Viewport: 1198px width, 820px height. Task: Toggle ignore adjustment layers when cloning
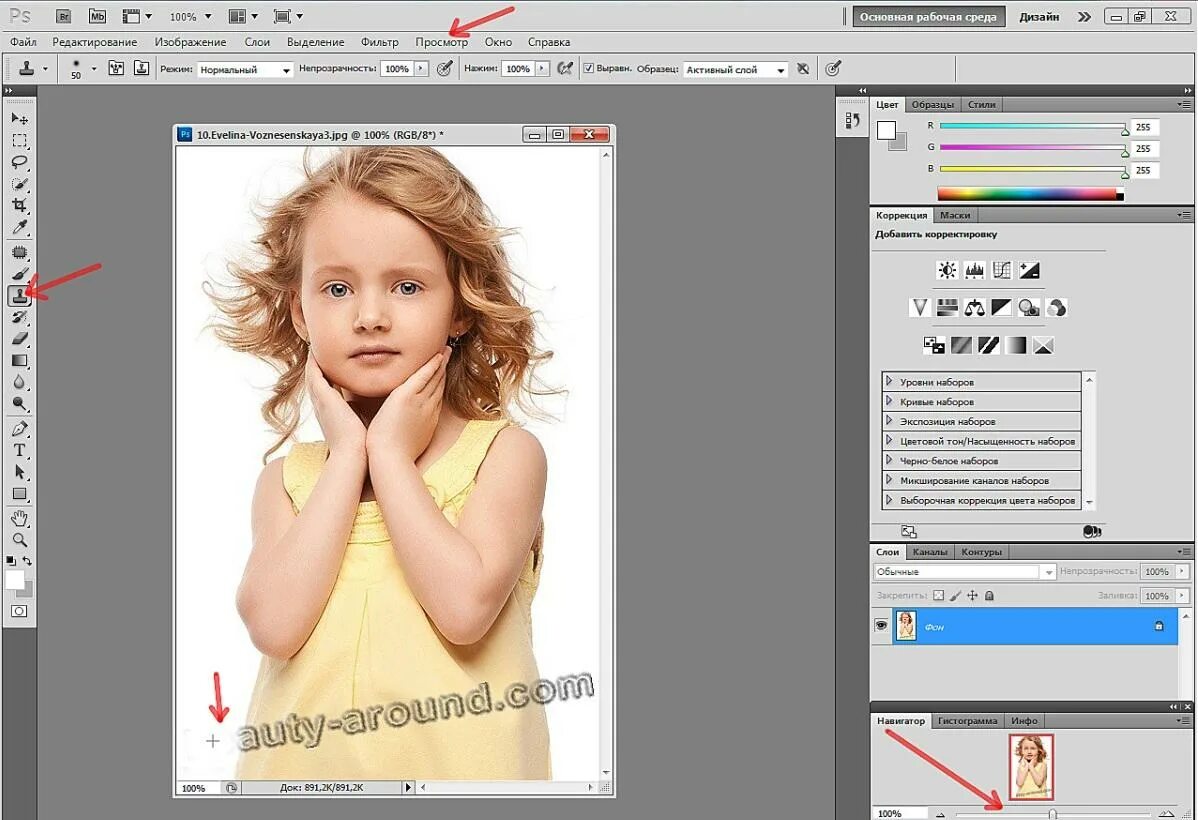pyautogui.click(x=803, y=68)
